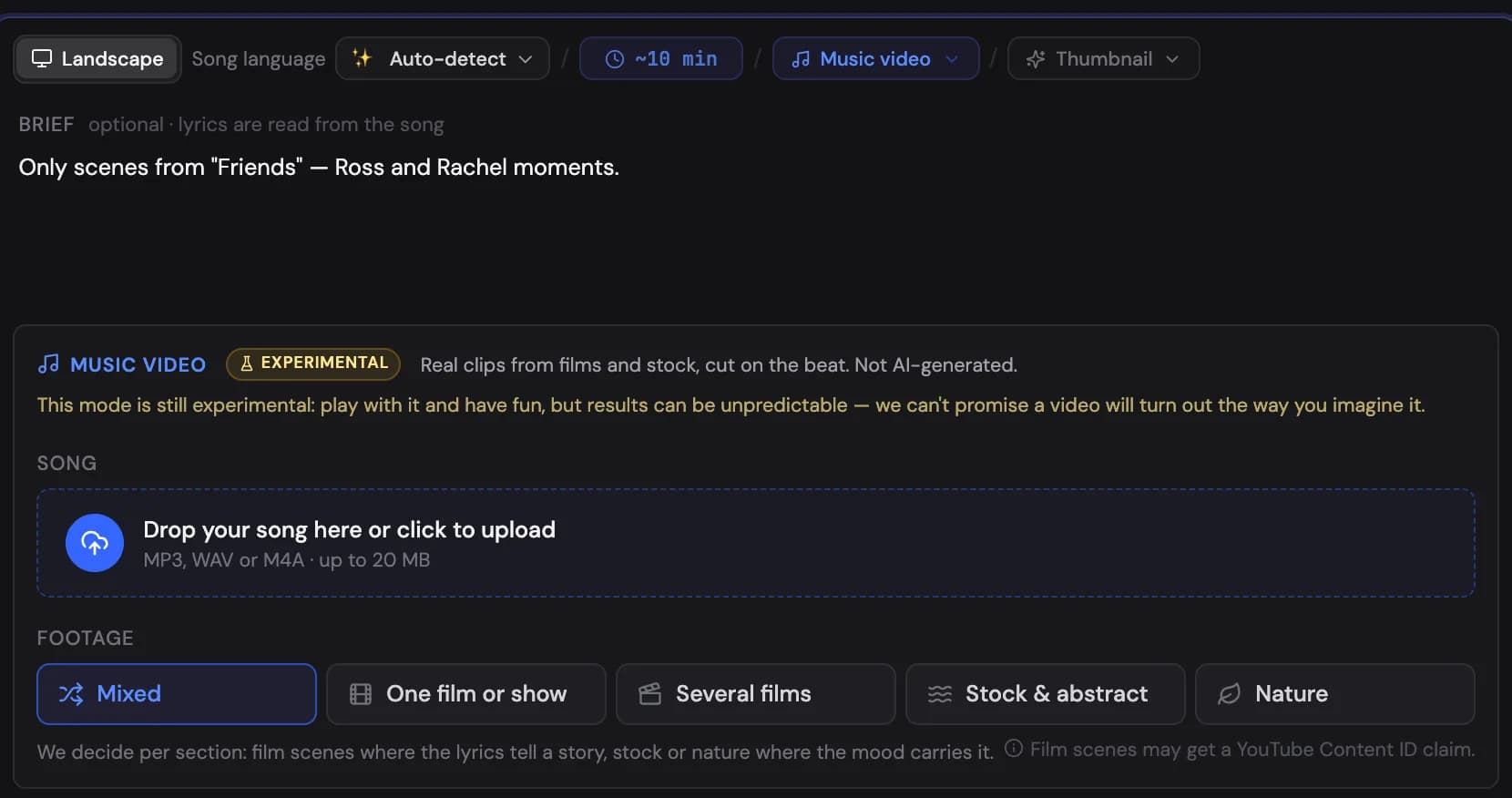Image resolution: width=1512 pixels, height=798 pixels.
Task: Click the experimental mode warning text
Action: tap(730, 405)
